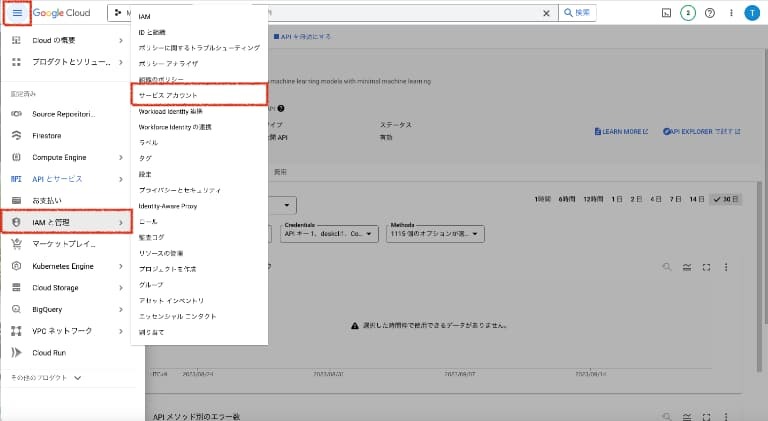Enter chart fullscreen mode icon
The width and height of the screenshot is (768, 421).
[x=706, y=267]
